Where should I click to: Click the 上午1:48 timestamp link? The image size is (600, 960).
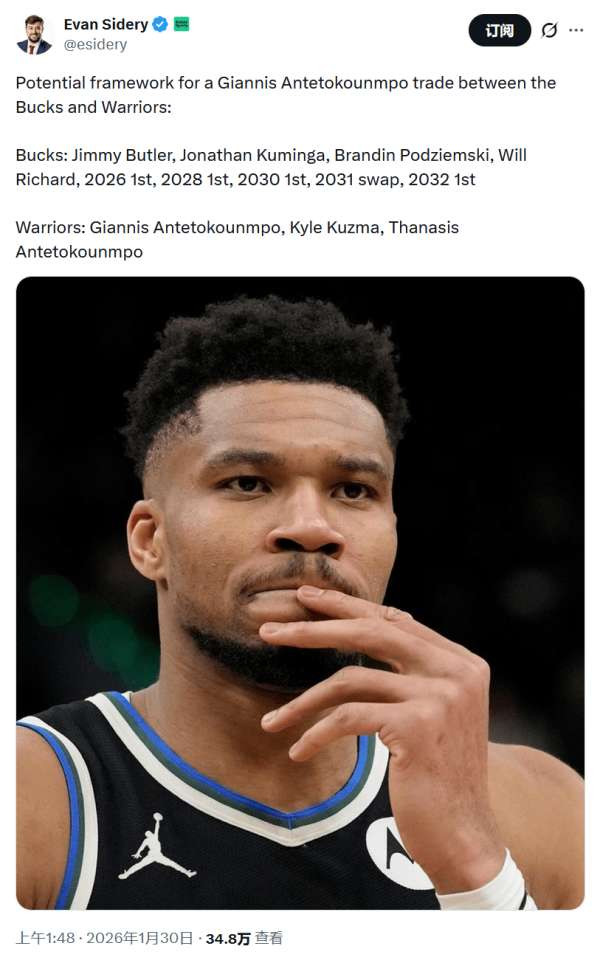(45, 938)
